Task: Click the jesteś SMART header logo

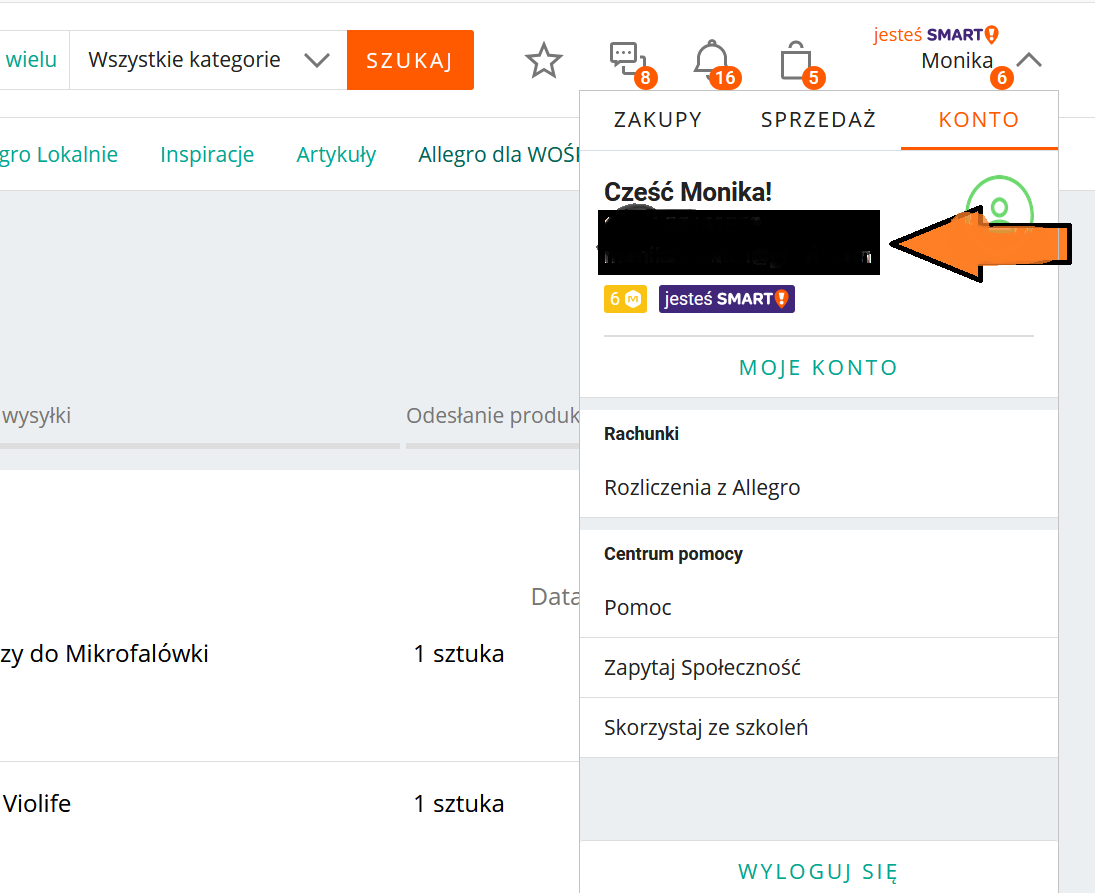Action: [x=936, y=35]
